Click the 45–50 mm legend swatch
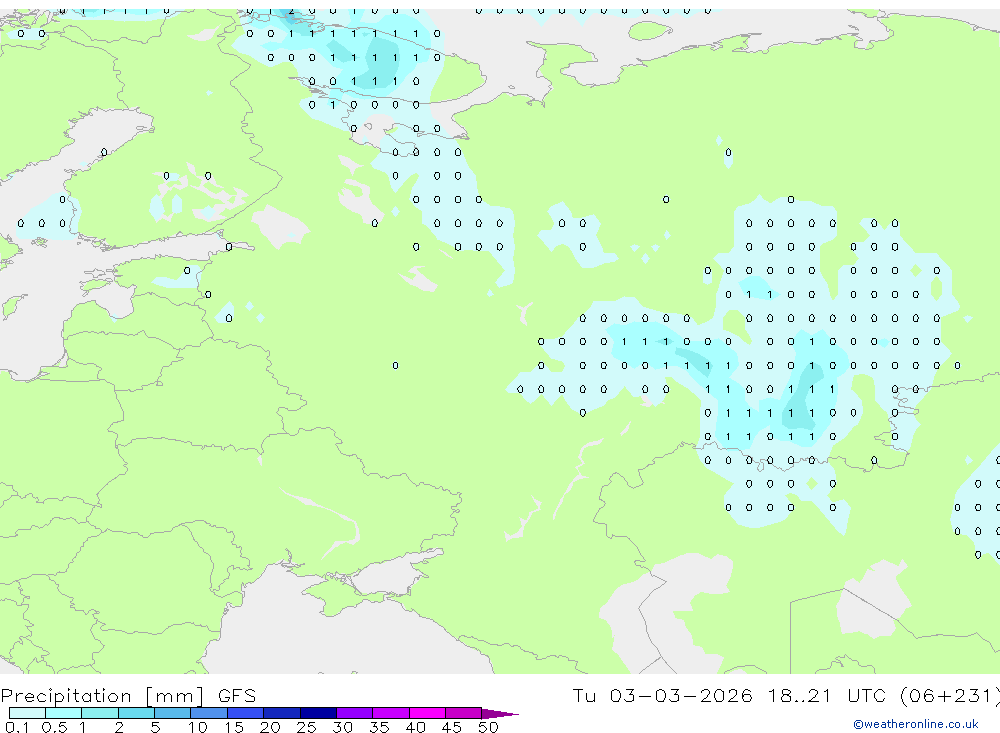Viewport: 1000px width, 733px height. click(463, 713)
